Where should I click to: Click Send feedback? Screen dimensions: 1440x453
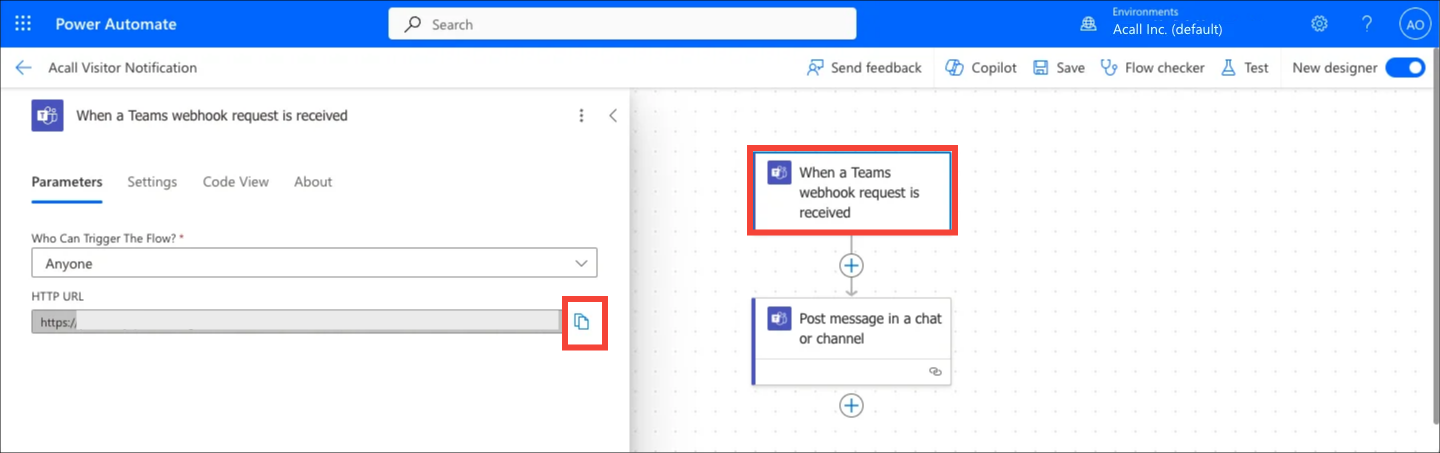tap(864, 68)
